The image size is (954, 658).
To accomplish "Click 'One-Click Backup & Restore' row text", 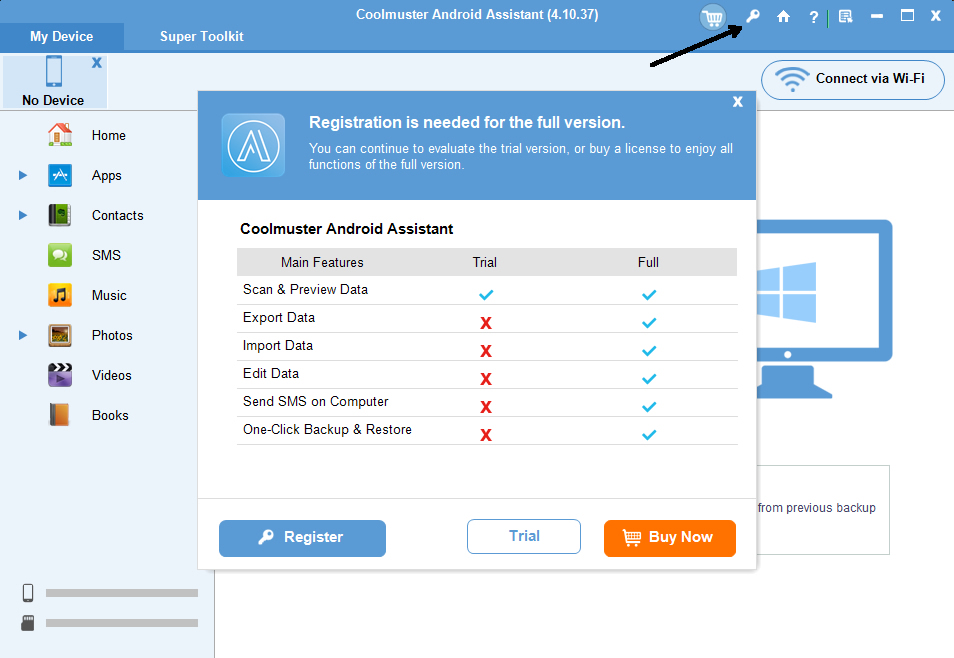I will [x=327, y=430].
